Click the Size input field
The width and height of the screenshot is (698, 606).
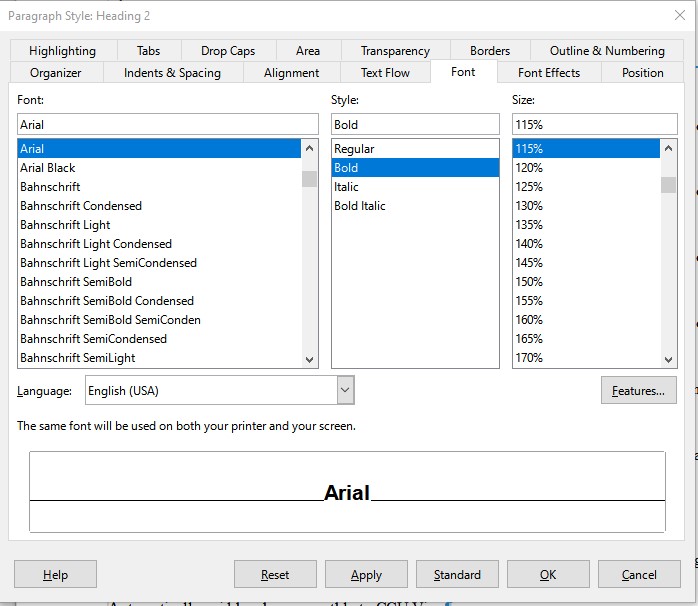[x=594, y=125]
